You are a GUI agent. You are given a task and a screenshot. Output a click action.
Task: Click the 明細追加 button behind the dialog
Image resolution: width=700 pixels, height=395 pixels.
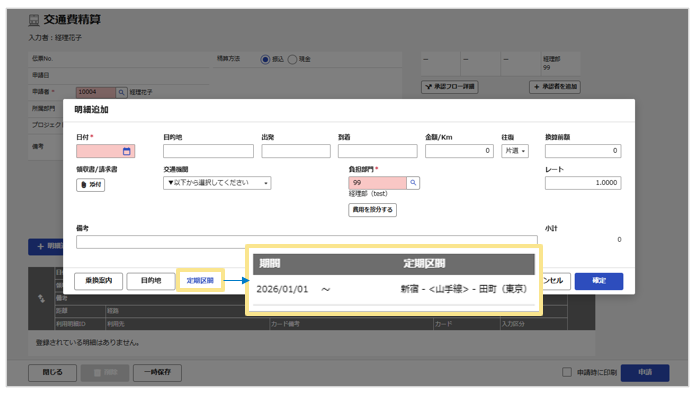46,247
